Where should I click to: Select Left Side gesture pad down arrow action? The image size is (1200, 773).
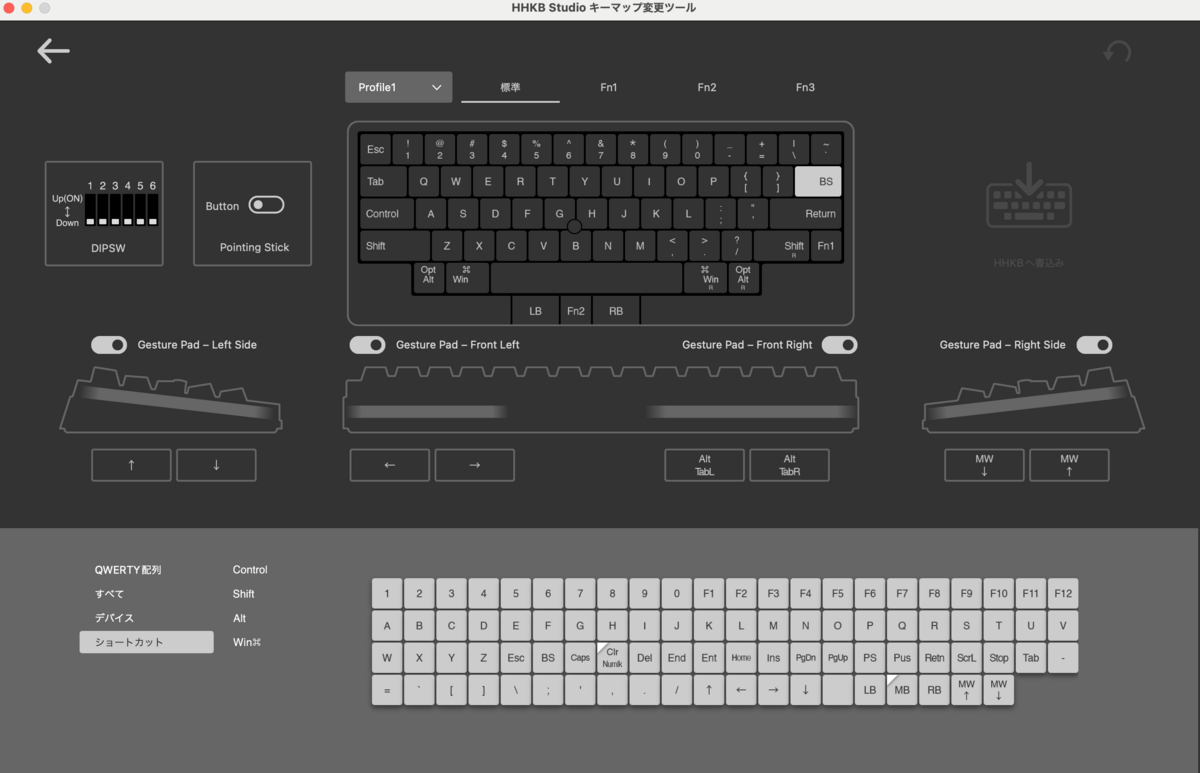(x=216, y=465)
